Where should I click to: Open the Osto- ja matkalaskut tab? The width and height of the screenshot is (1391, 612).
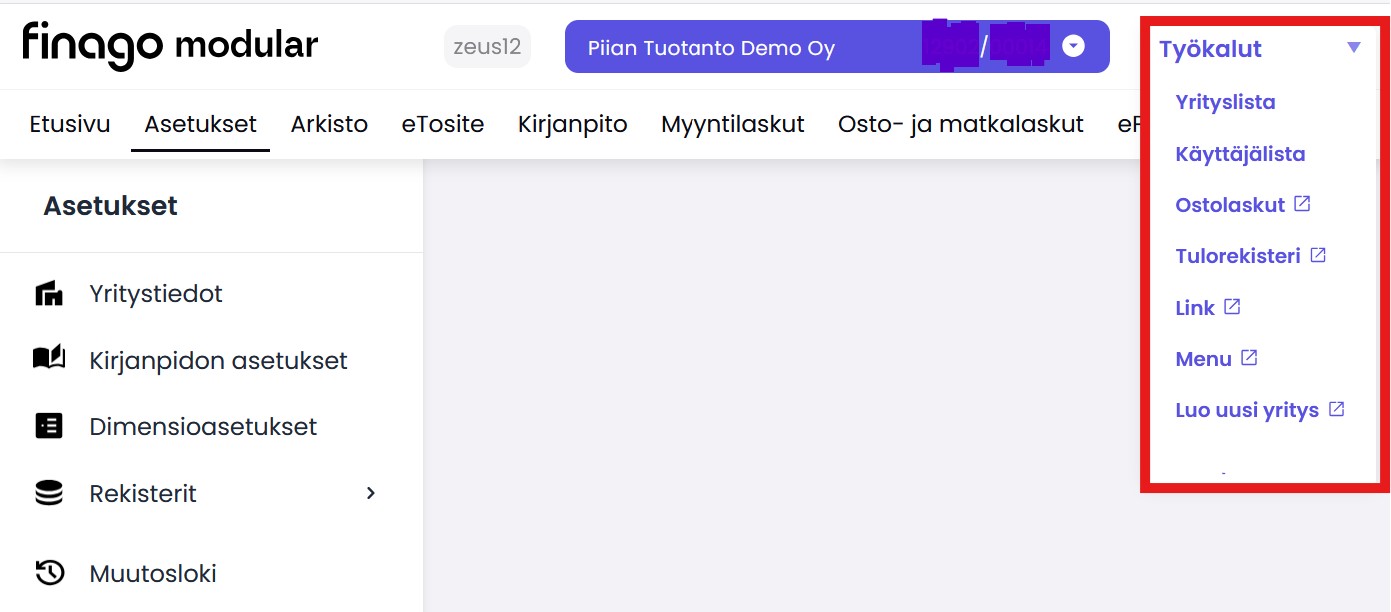(x=961, y=124)
